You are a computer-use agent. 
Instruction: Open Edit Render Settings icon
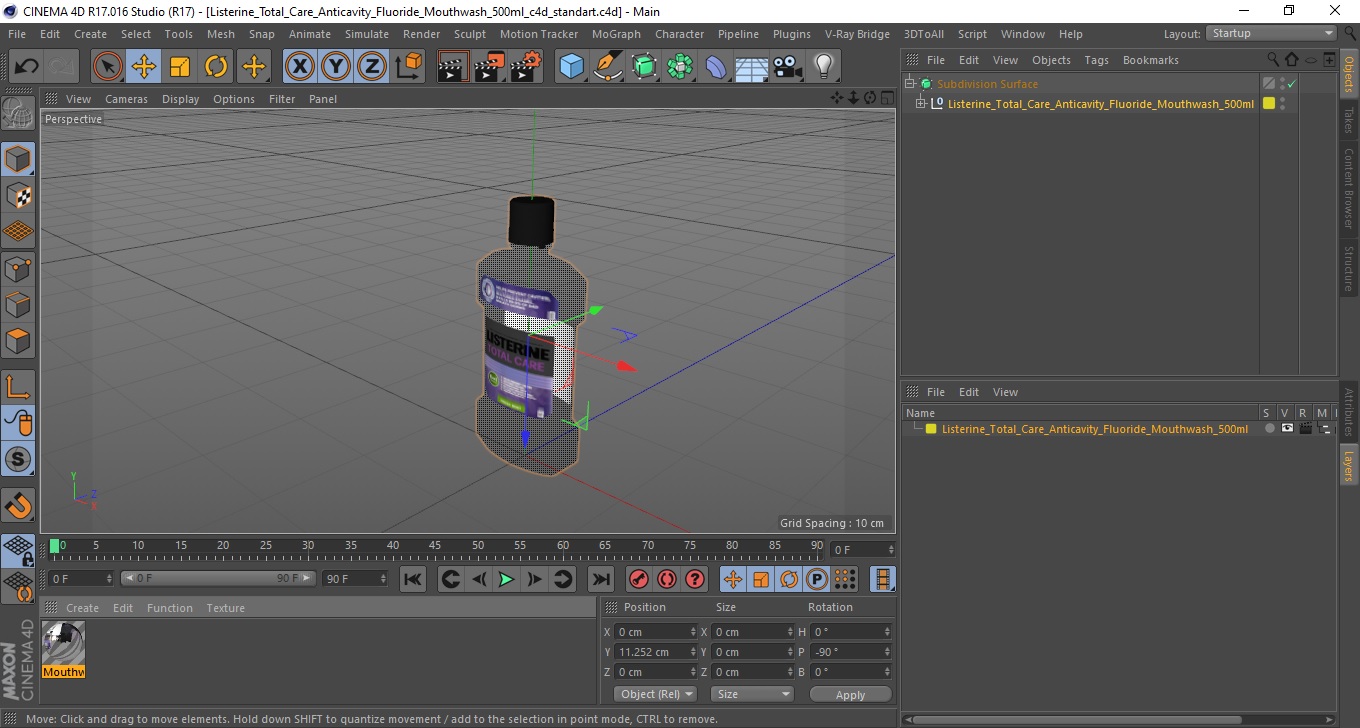(x=526, y=67)
